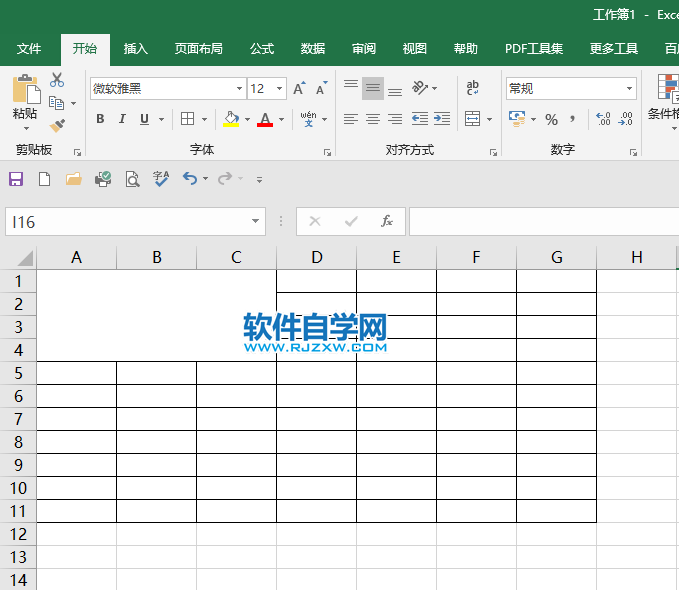Click into the formula bar input
Screen dimensions: 679x590
pos(544,221)
